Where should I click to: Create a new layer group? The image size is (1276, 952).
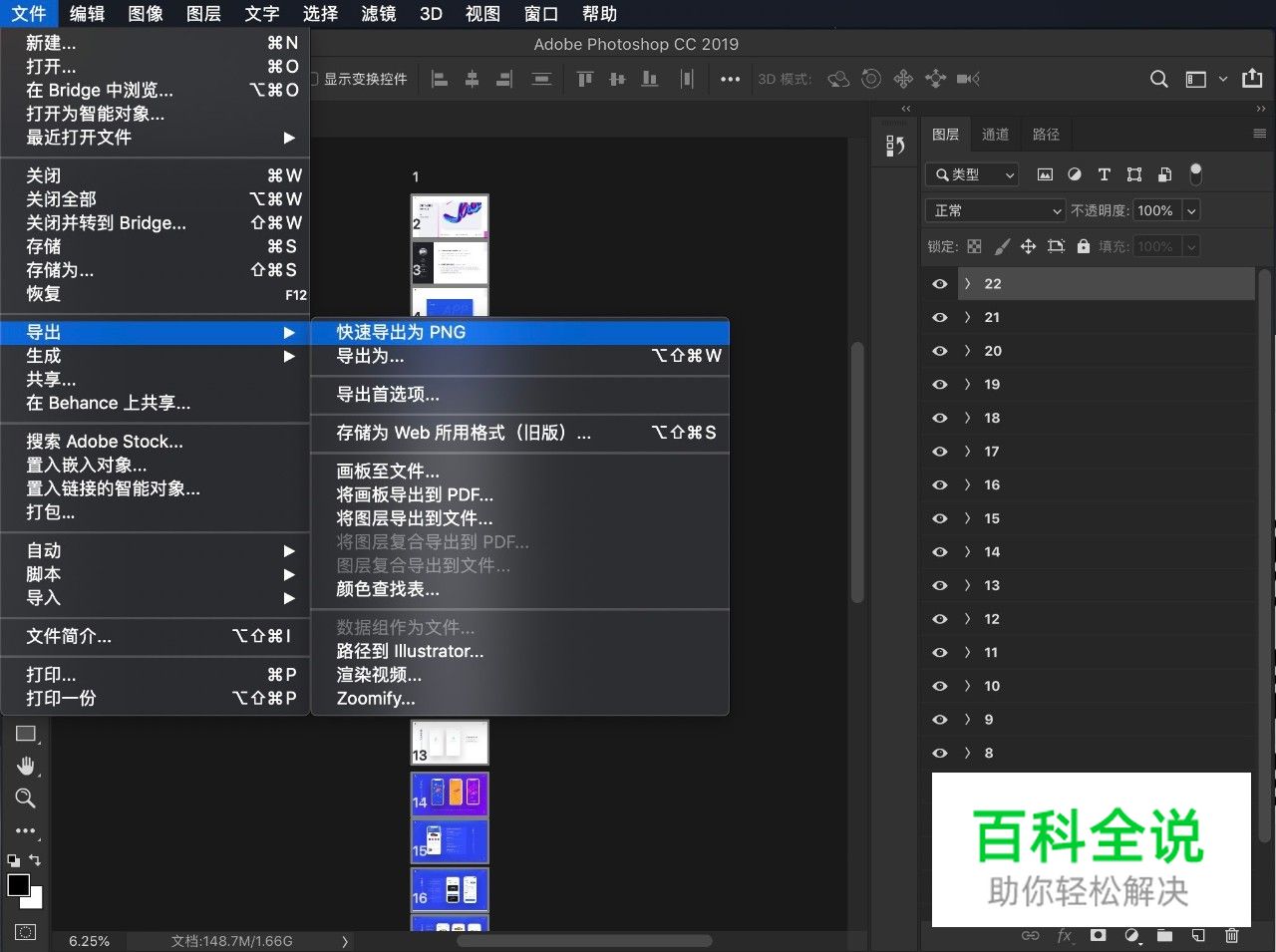pos(1165,935)
